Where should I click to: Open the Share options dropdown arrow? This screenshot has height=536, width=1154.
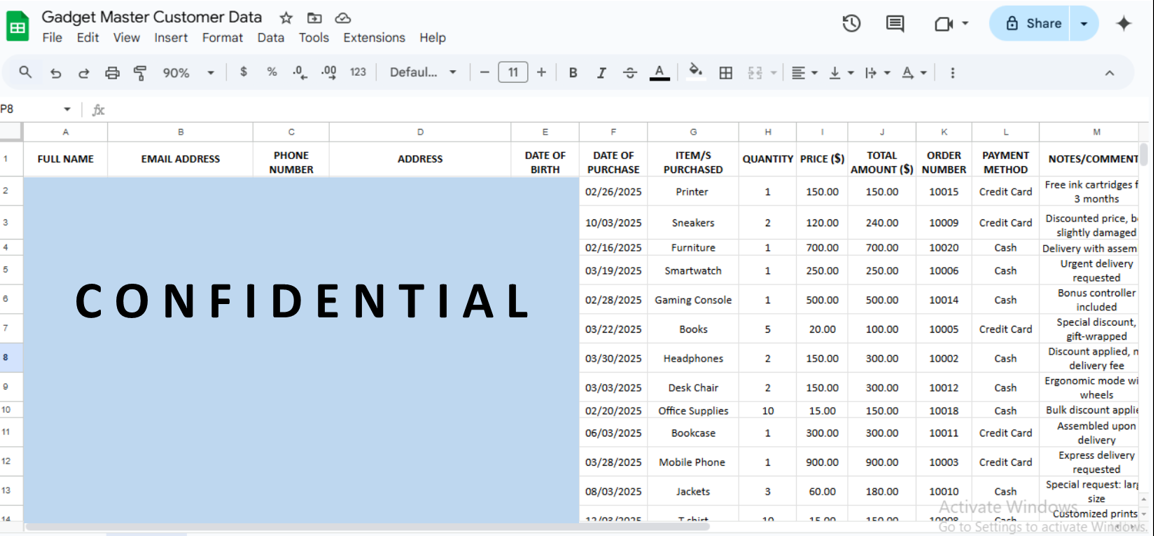(x=1083, y=24)
